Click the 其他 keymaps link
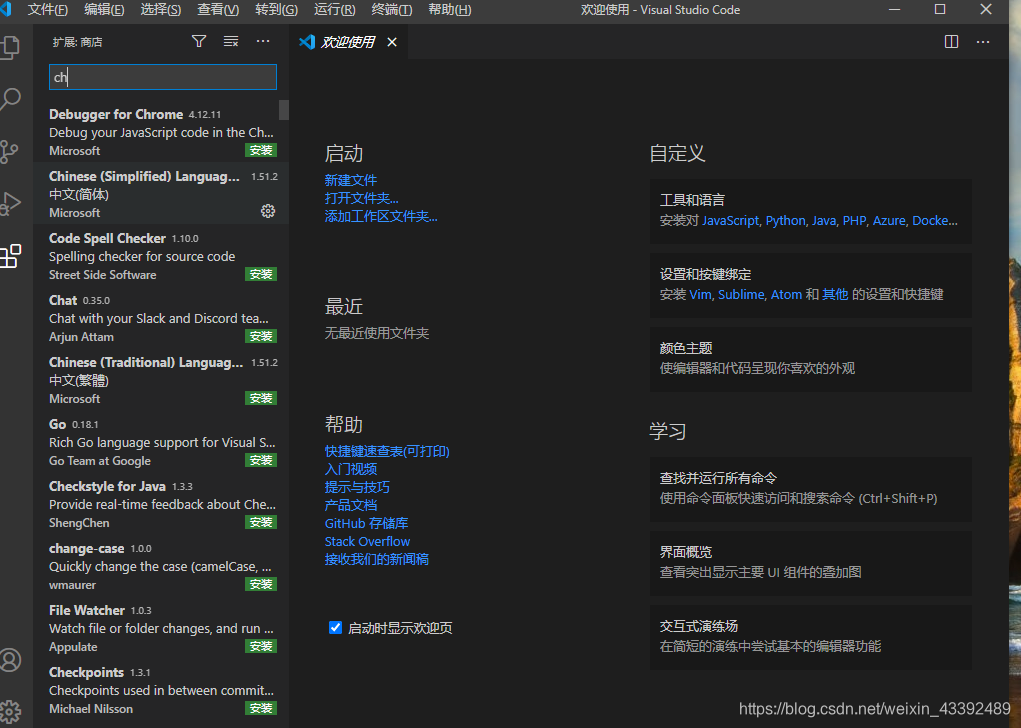 pos(835,294)
